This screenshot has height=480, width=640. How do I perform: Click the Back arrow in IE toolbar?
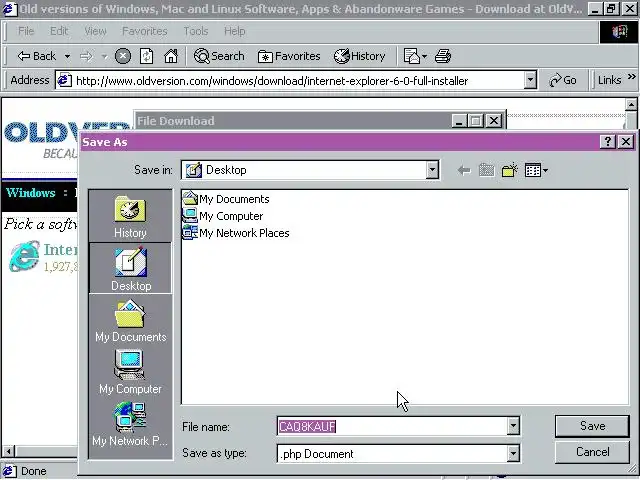pos(36,56)
